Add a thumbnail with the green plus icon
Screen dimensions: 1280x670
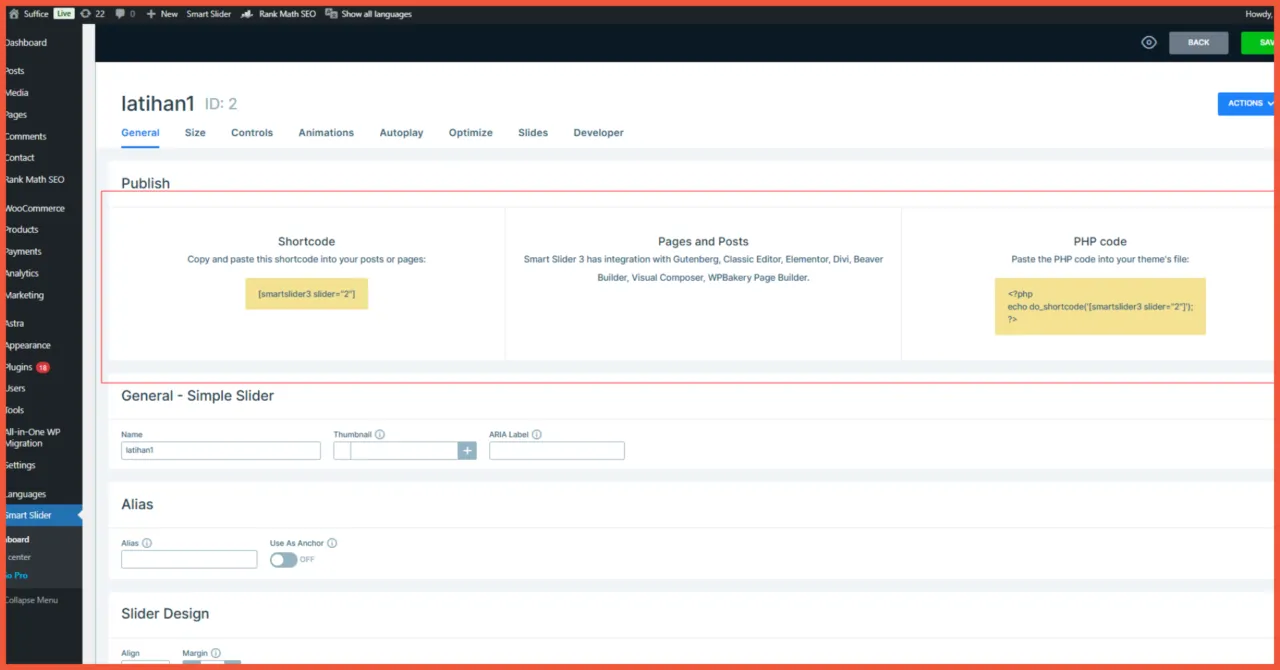(x=466, y=450)
